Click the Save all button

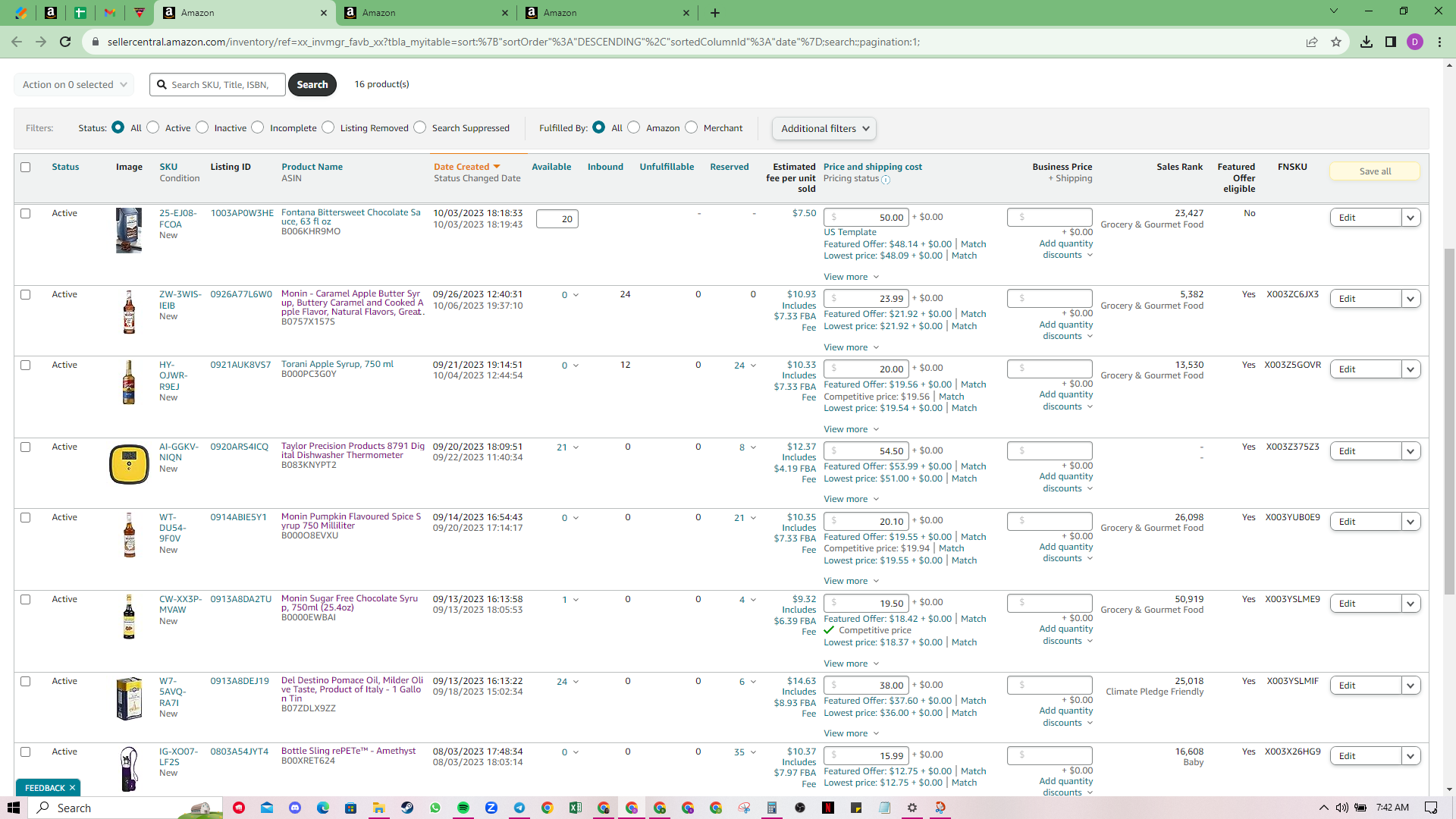click(1375, 171)
